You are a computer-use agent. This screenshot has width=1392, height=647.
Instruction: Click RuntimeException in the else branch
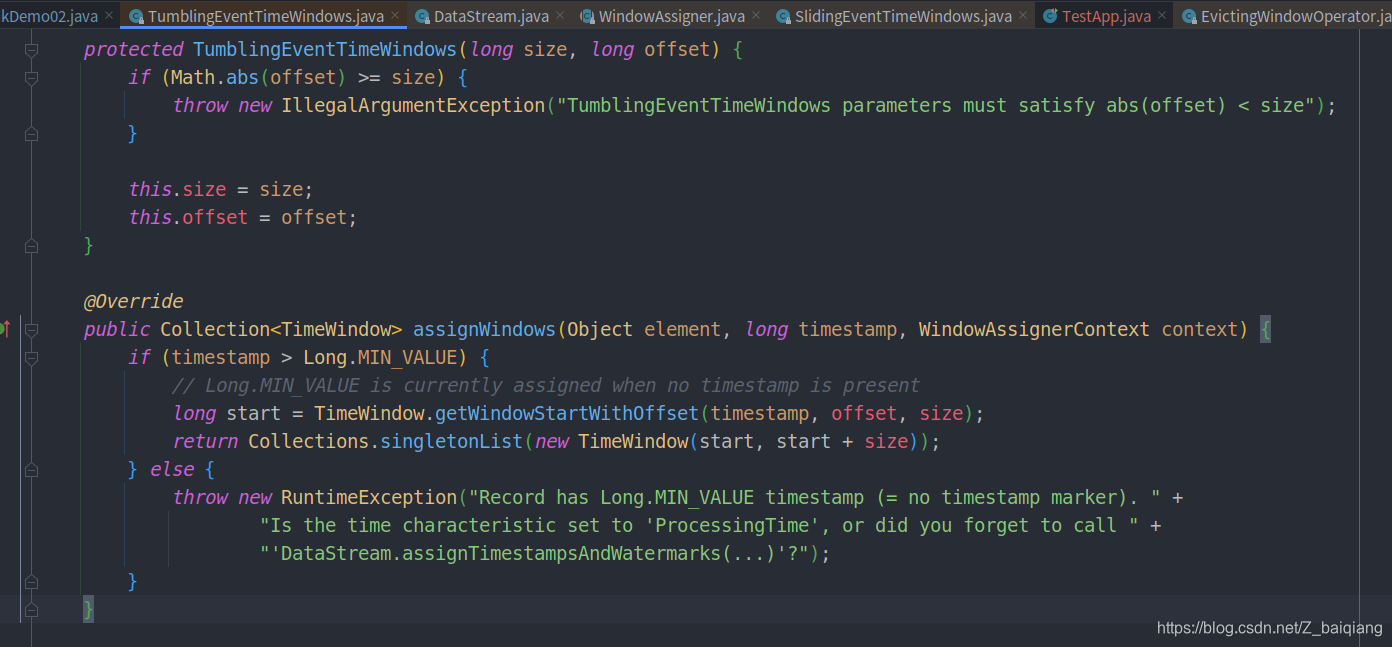pyautogui.click(x=369, y=497)
